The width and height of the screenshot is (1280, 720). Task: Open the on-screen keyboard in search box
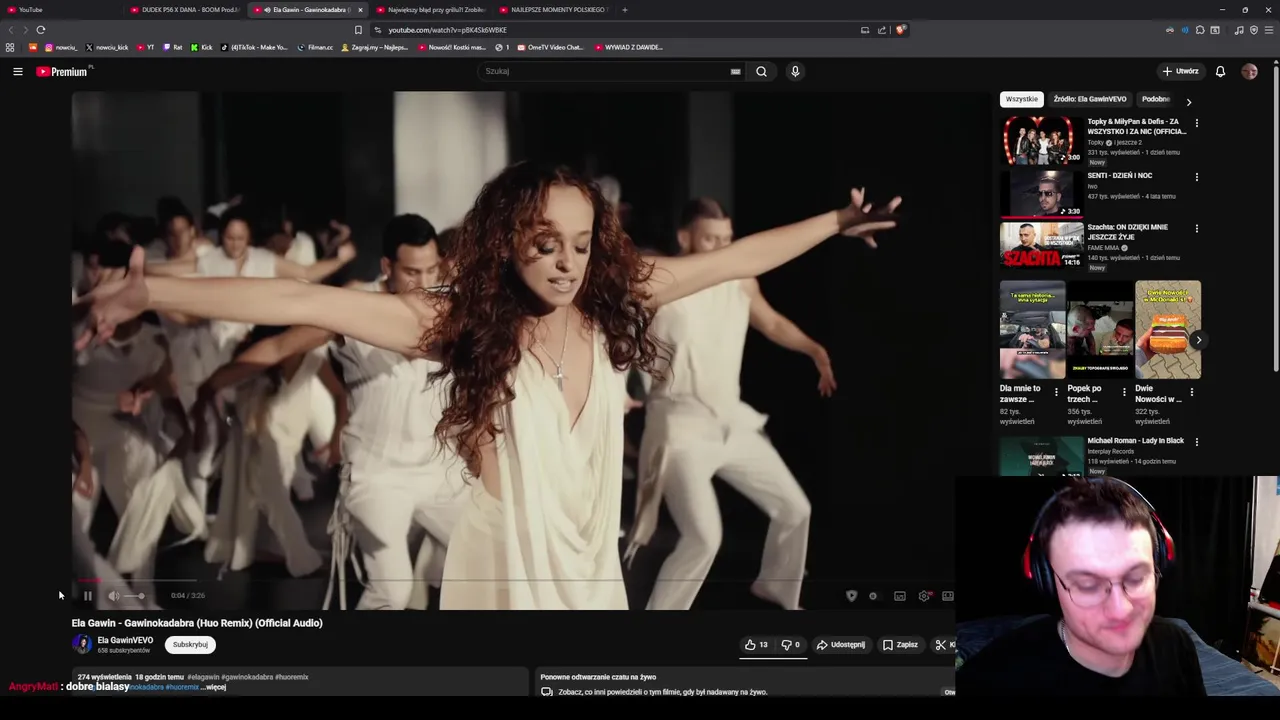click(735, 71)
